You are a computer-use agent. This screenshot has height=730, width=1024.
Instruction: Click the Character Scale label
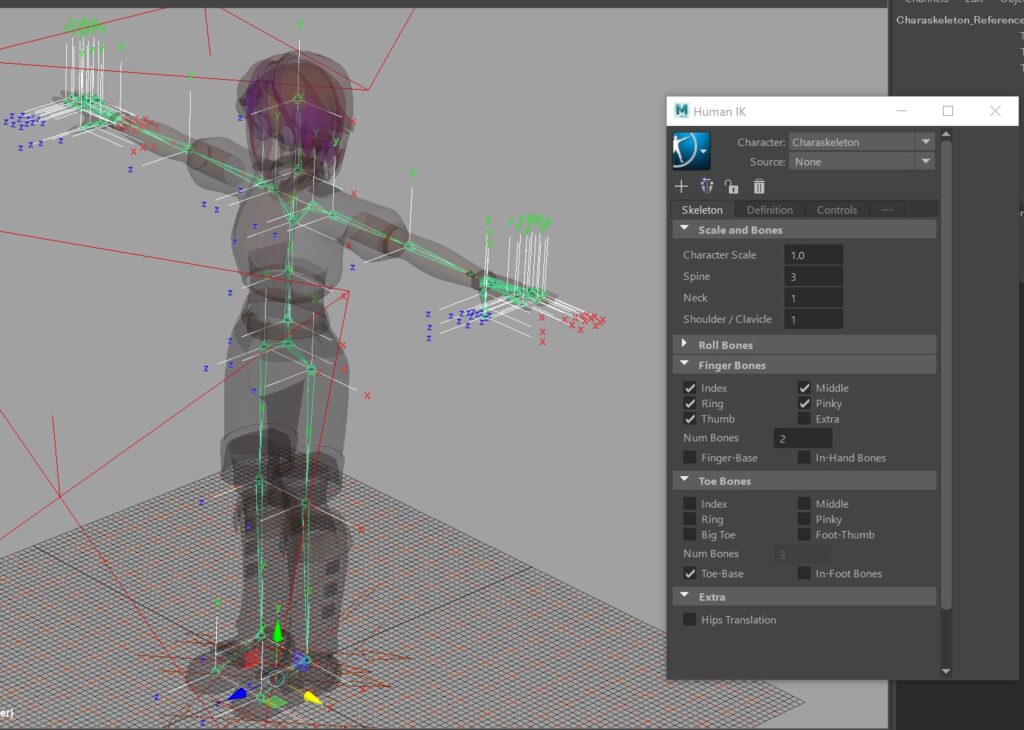click(x=720, y=255)
